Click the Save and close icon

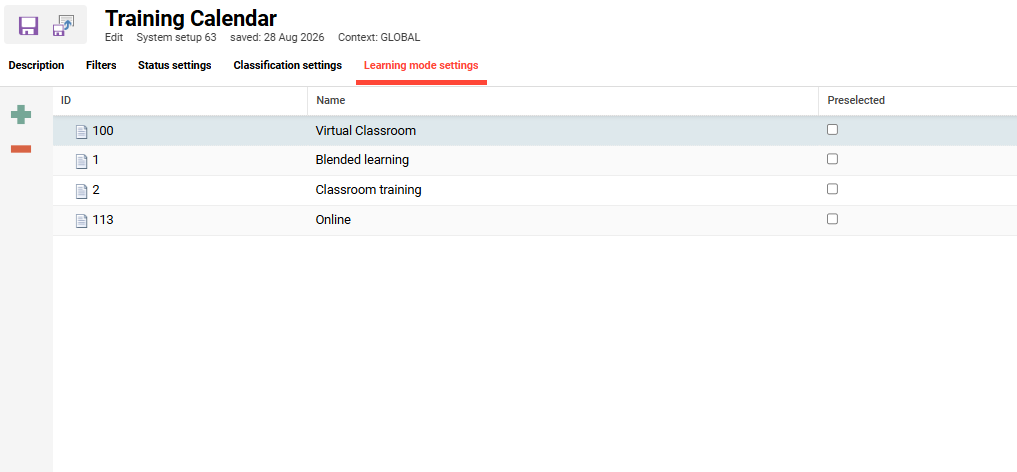point(63,25)
